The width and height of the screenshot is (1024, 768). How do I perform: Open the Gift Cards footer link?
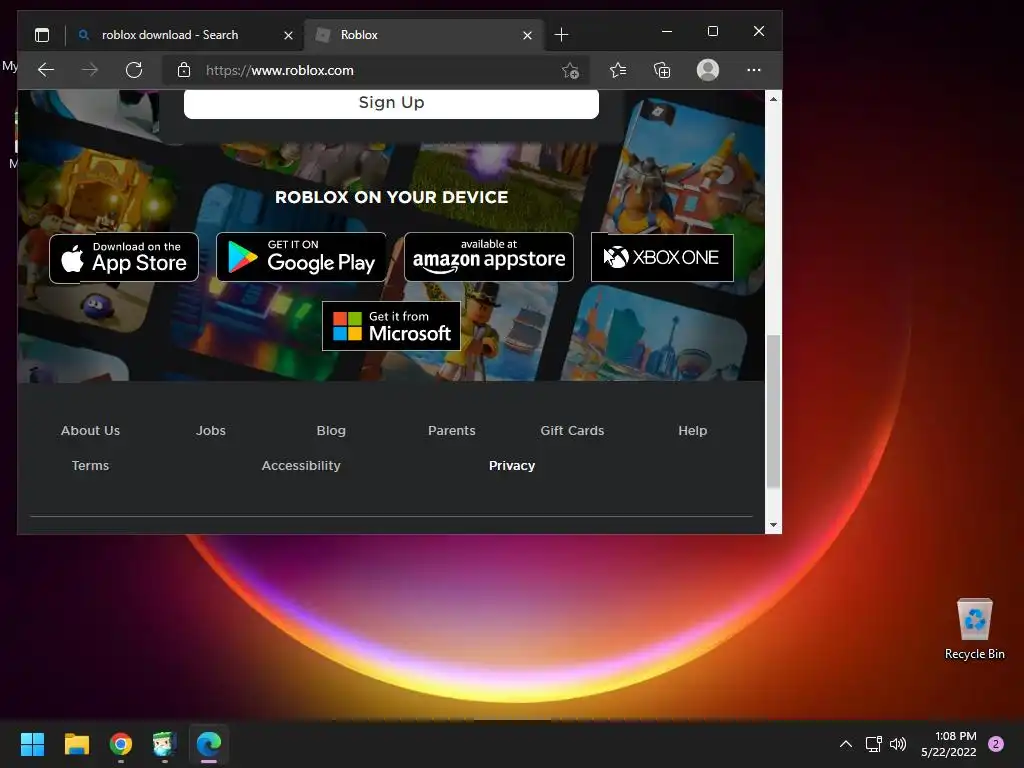point(572,430)
